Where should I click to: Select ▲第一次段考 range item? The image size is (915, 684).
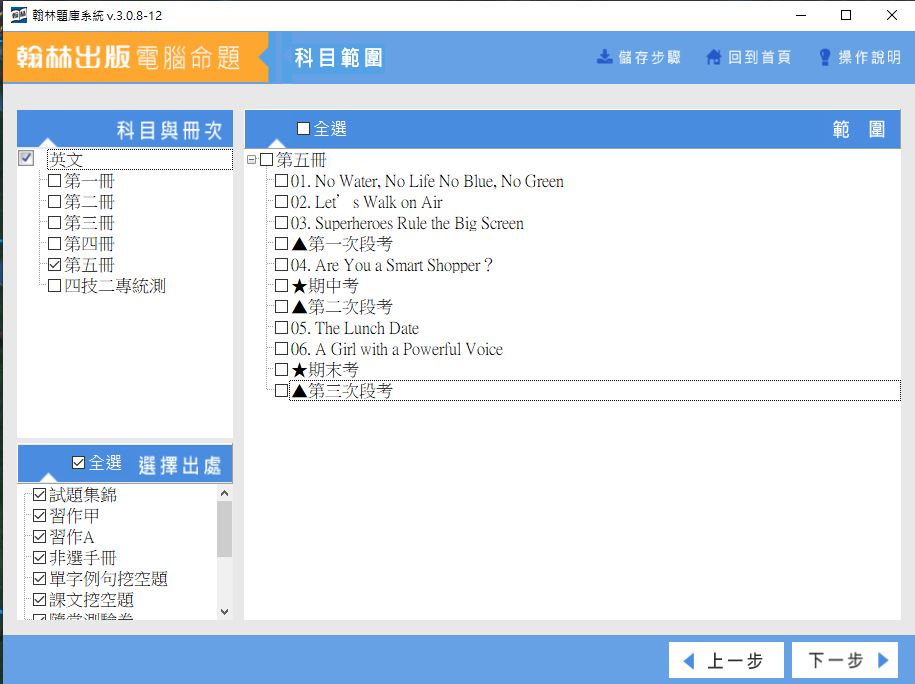342,244
